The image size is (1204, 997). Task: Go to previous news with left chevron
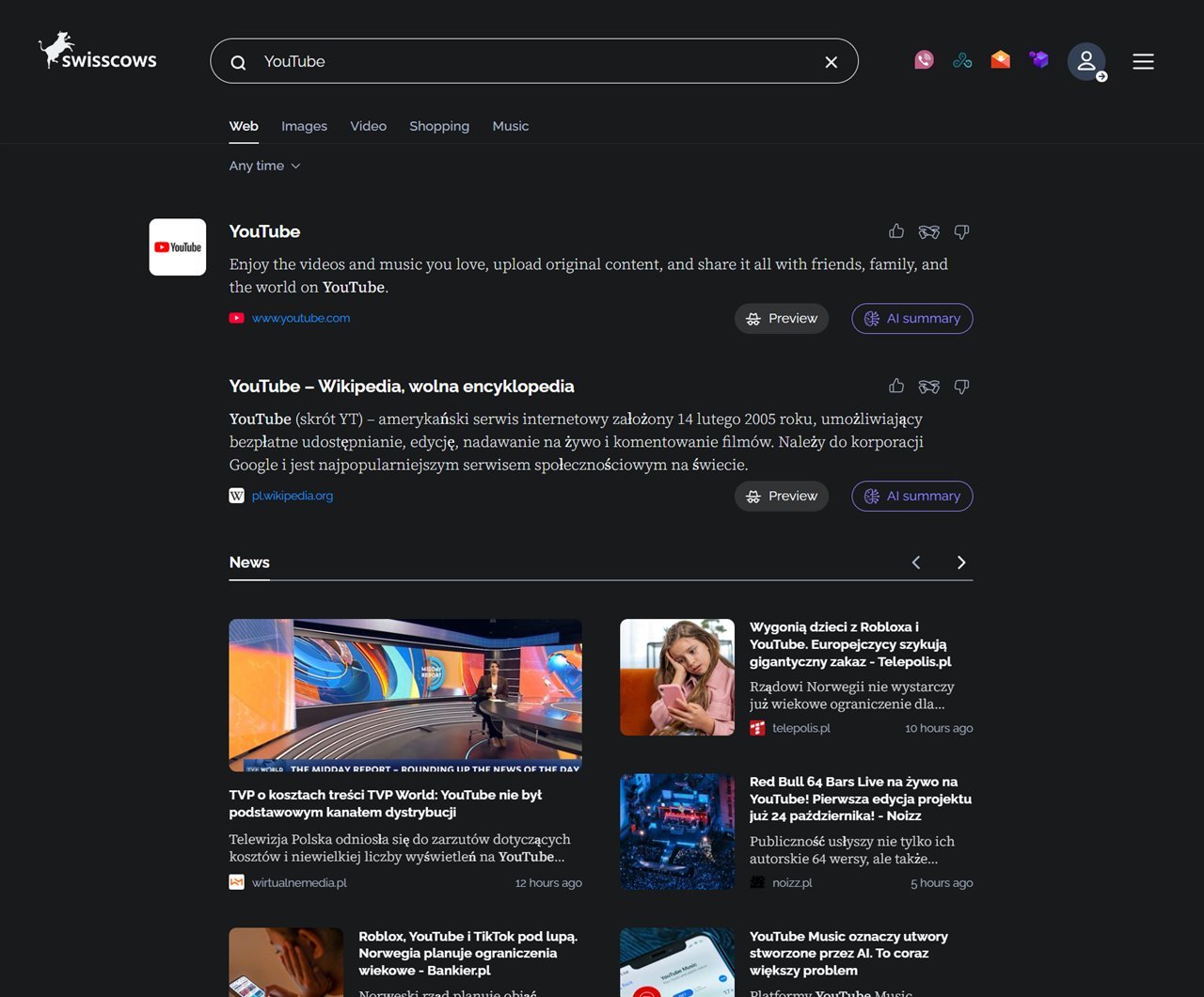916,562
